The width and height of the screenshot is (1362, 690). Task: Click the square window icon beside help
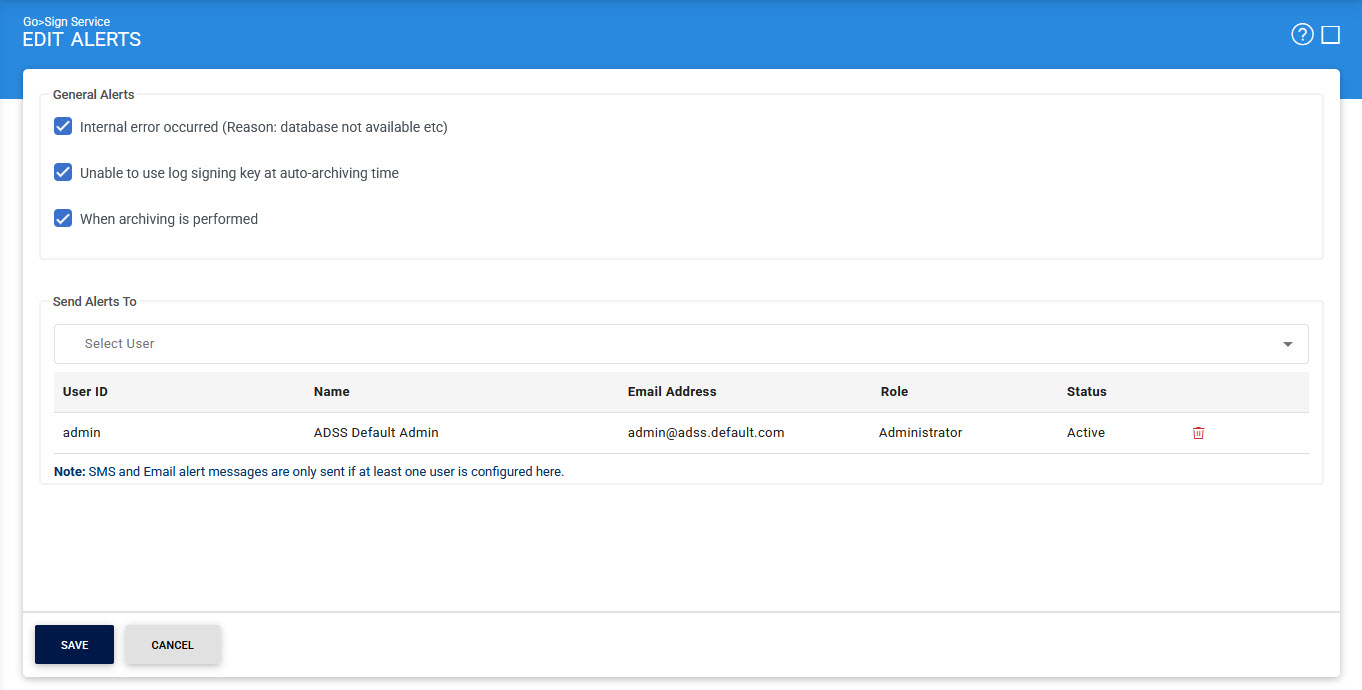pyautogui.click(x=1330, y=35)
